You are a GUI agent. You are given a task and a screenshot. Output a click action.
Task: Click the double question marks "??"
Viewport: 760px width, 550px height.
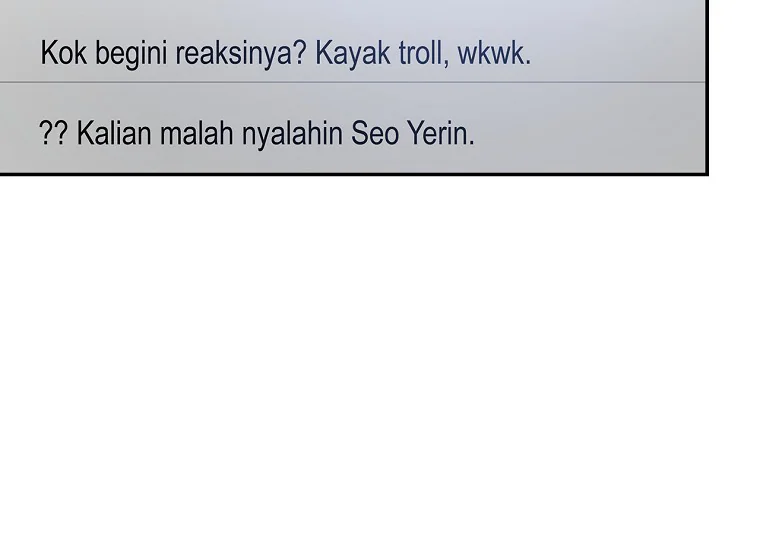tap(53, 133)
